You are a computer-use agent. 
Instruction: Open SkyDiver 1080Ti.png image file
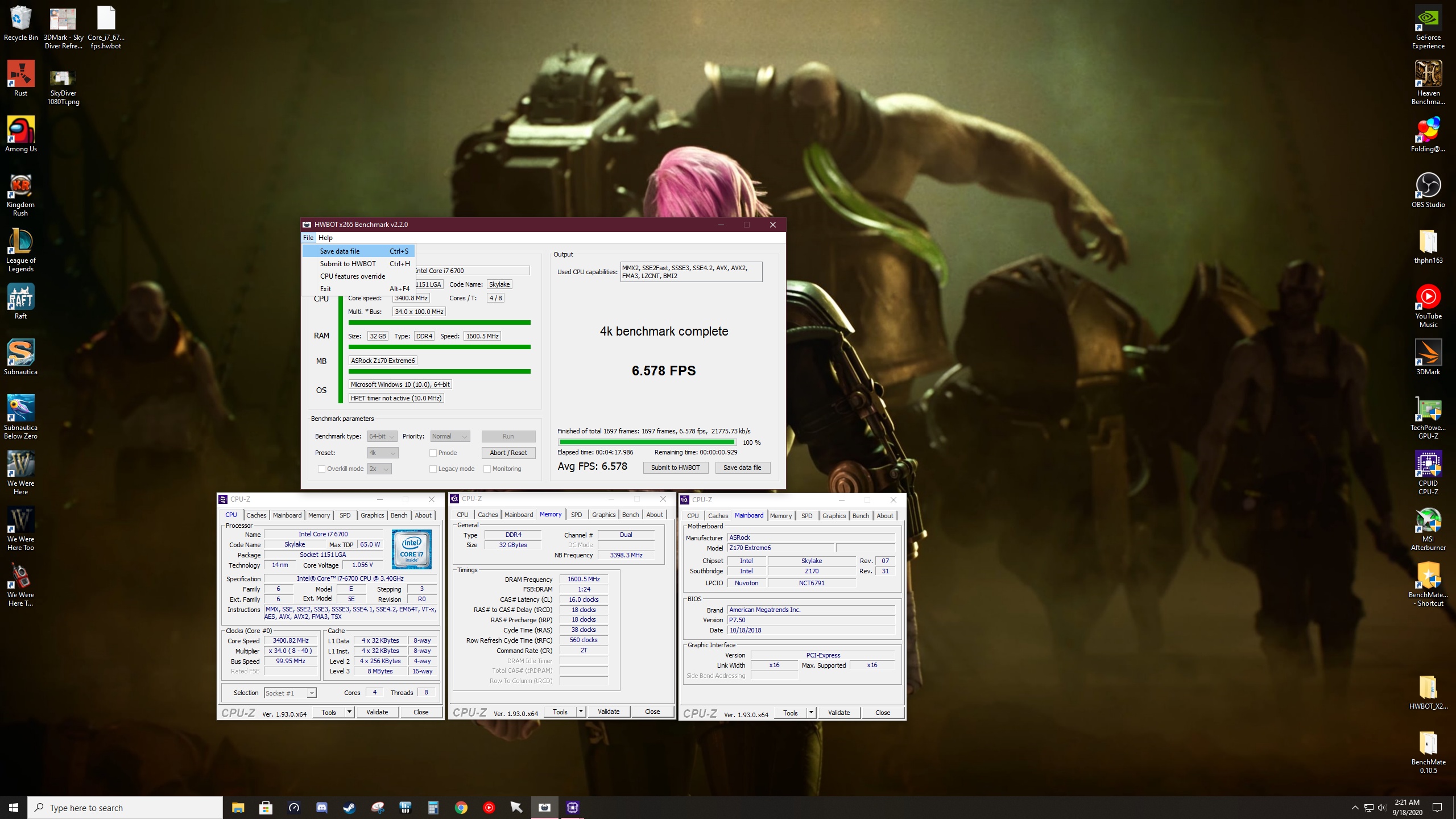coord(63,88)
